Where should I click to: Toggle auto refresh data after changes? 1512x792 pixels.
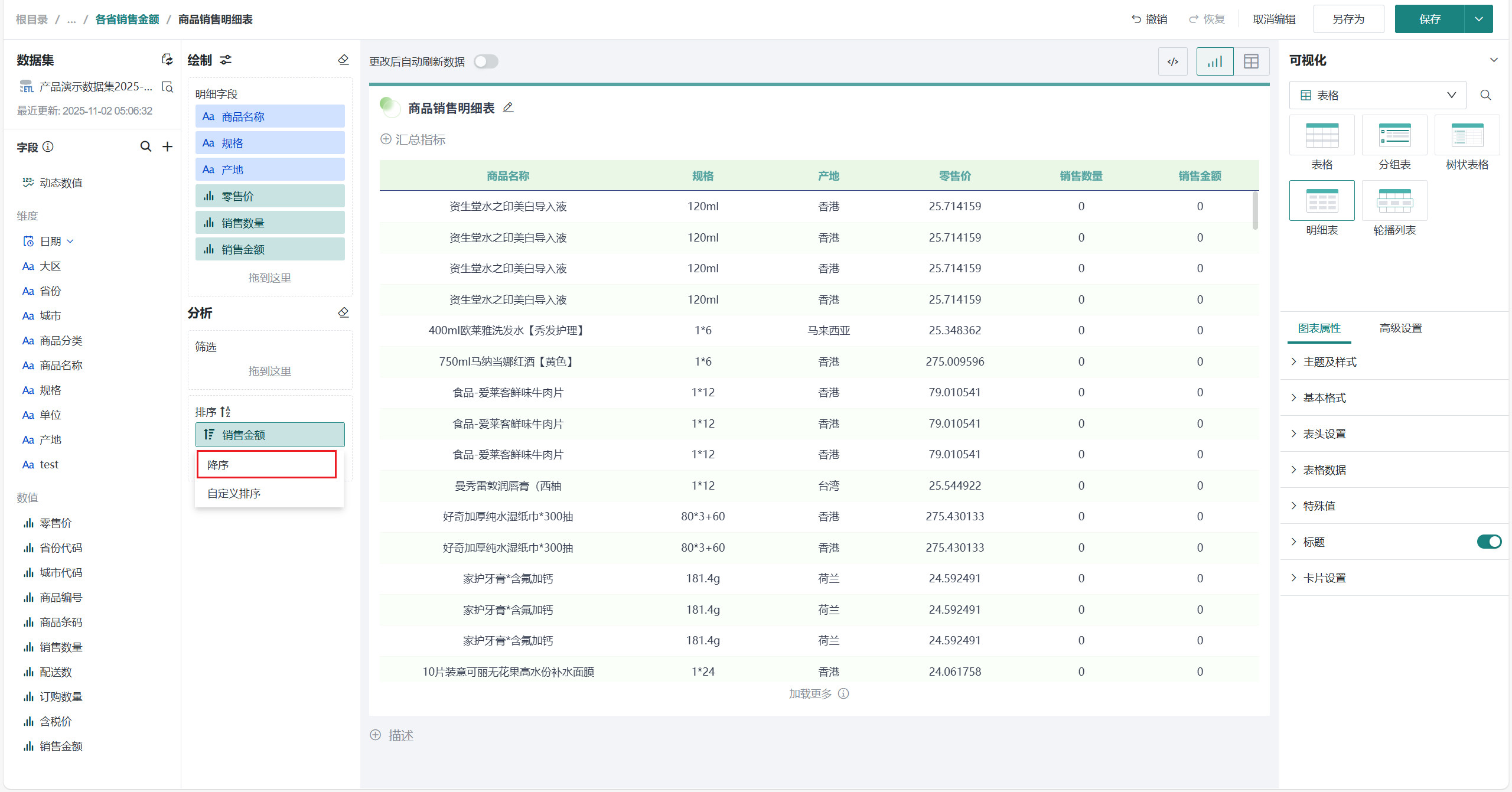pyautogui.click(x=485, y=61)
